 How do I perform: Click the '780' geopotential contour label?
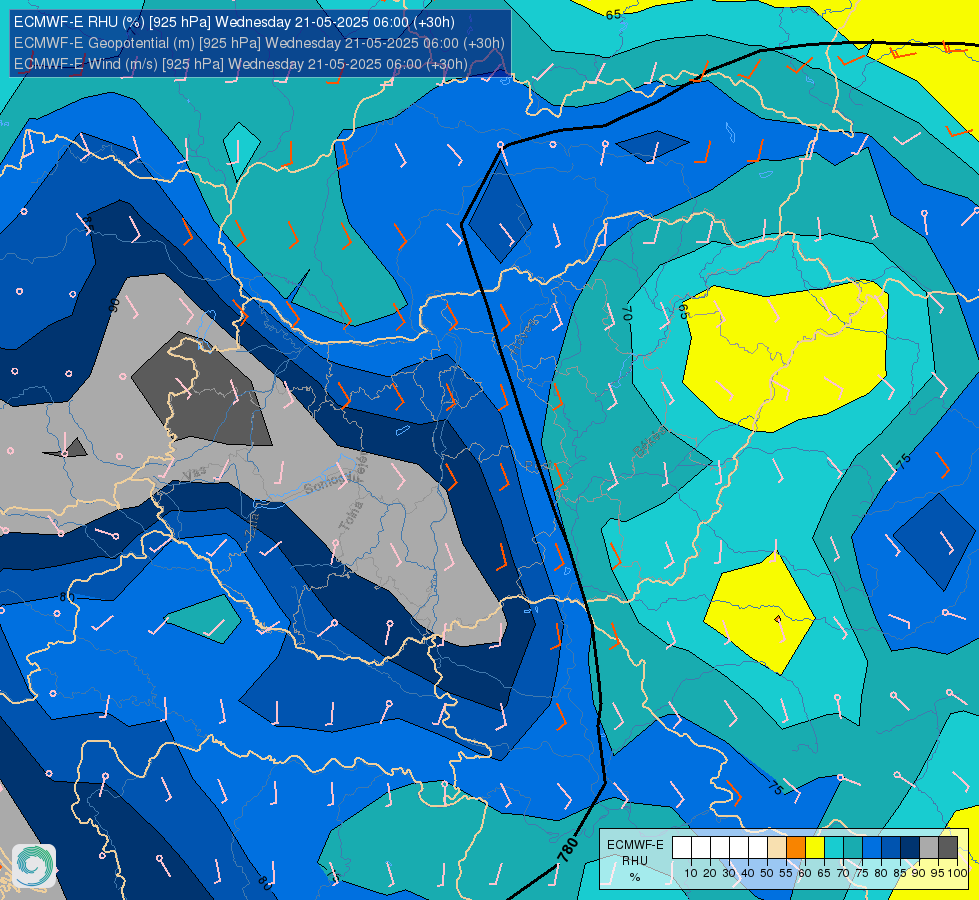coord(568,850)
